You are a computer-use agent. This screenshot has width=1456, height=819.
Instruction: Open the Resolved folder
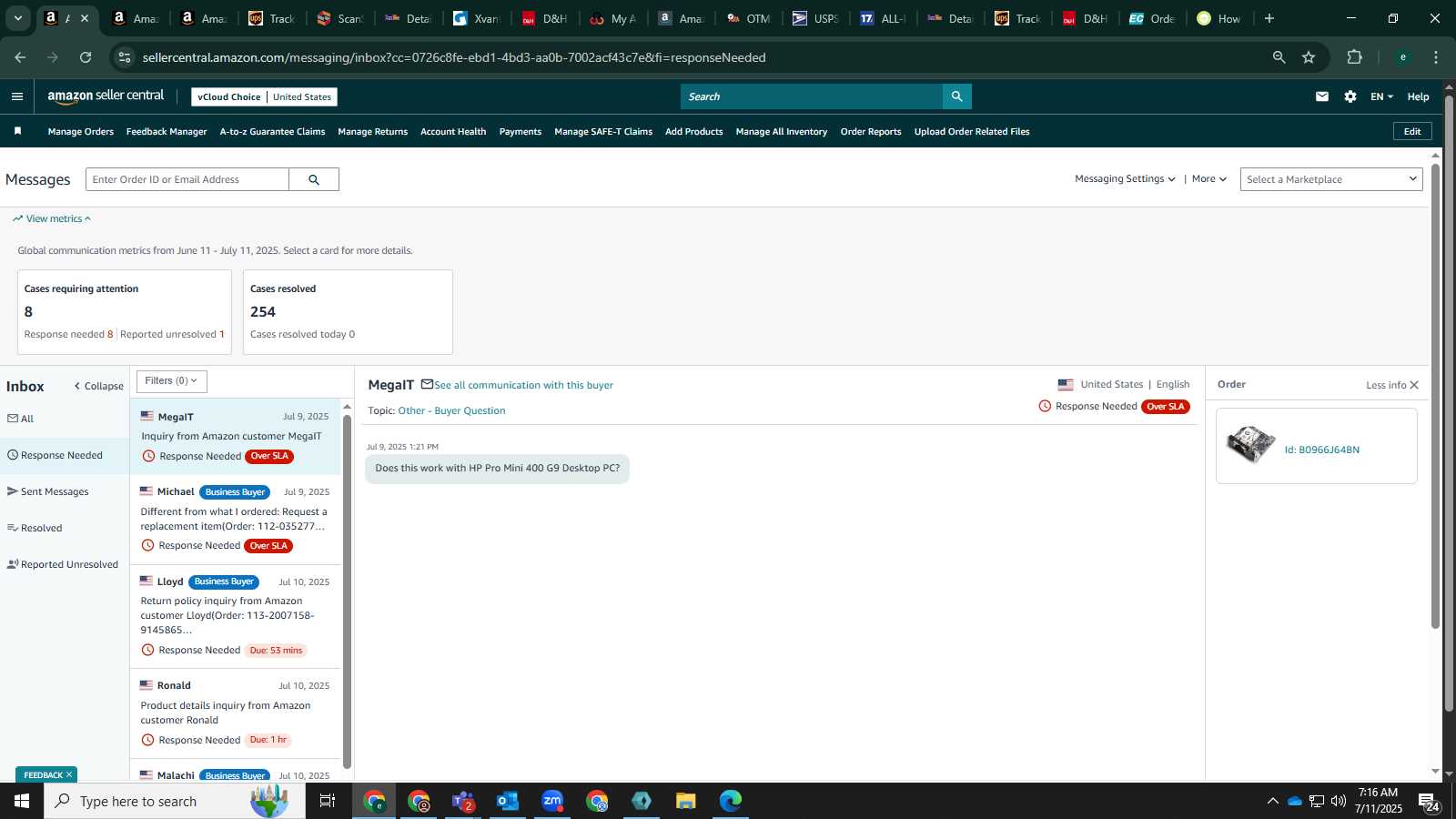coord(35,528)
